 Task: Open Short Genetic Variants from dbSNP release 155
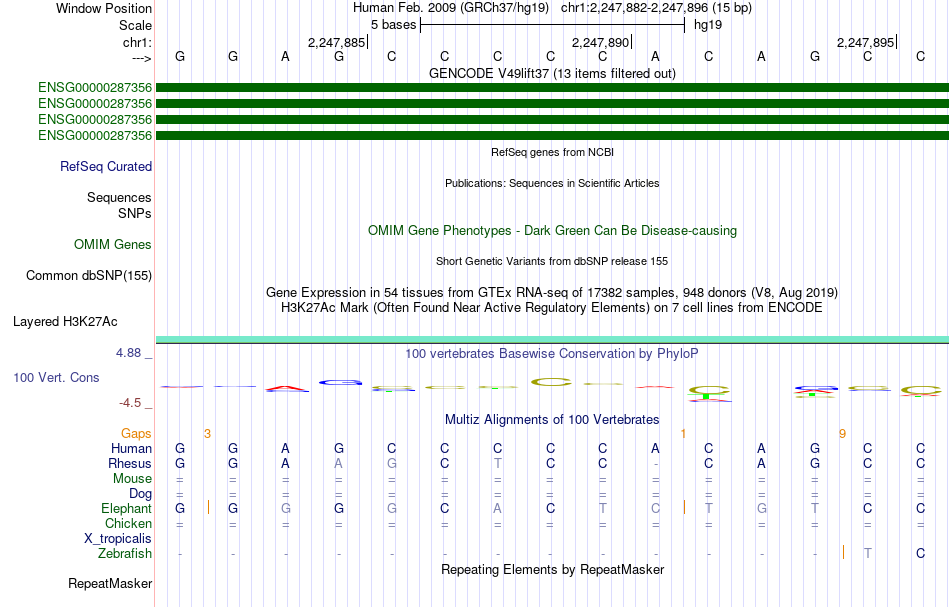552,261
